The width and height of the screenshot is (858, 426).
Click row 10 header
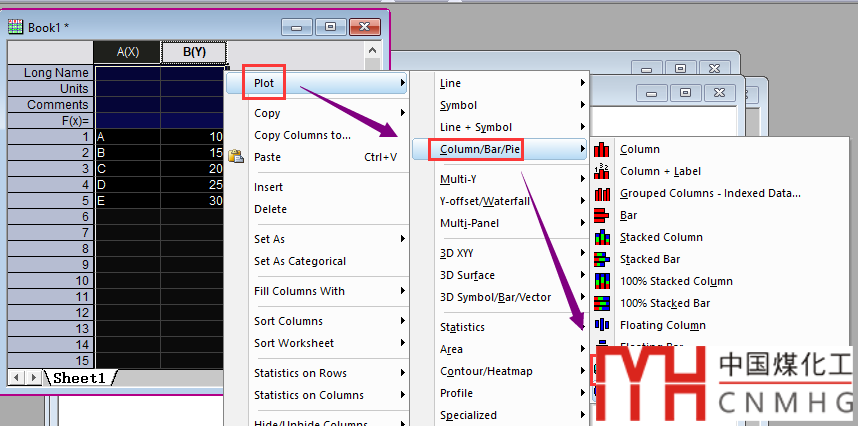coord(51,281)
